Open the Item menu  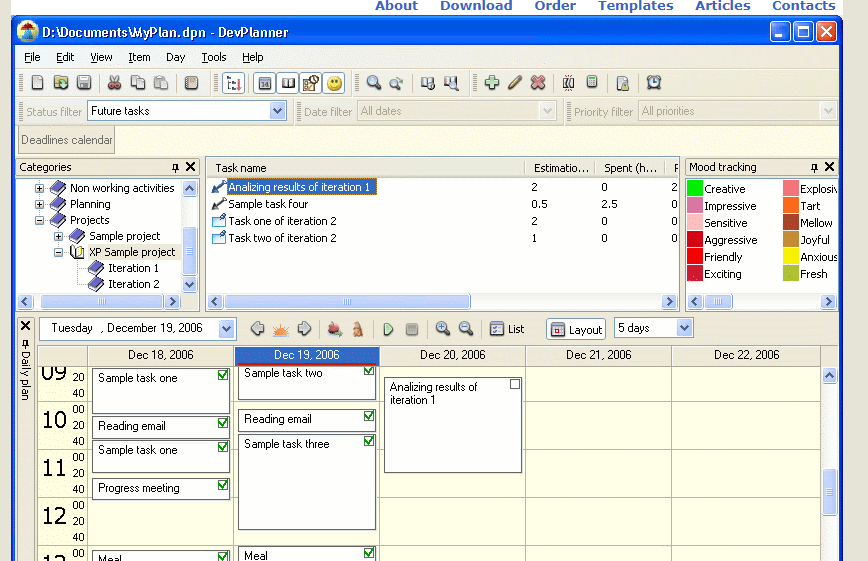coord(139,57)
